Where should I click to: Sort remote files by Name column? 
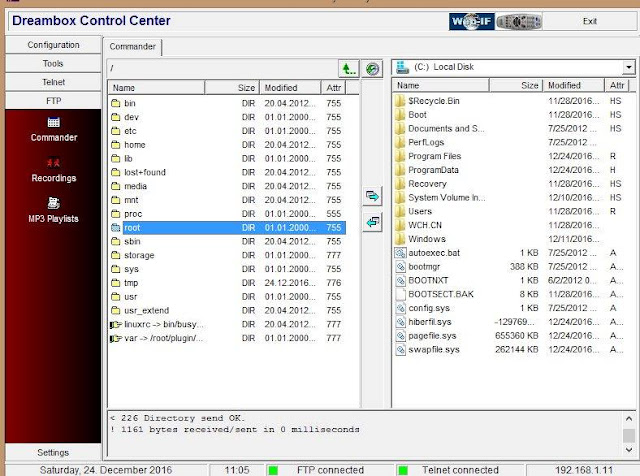point(156,88)
